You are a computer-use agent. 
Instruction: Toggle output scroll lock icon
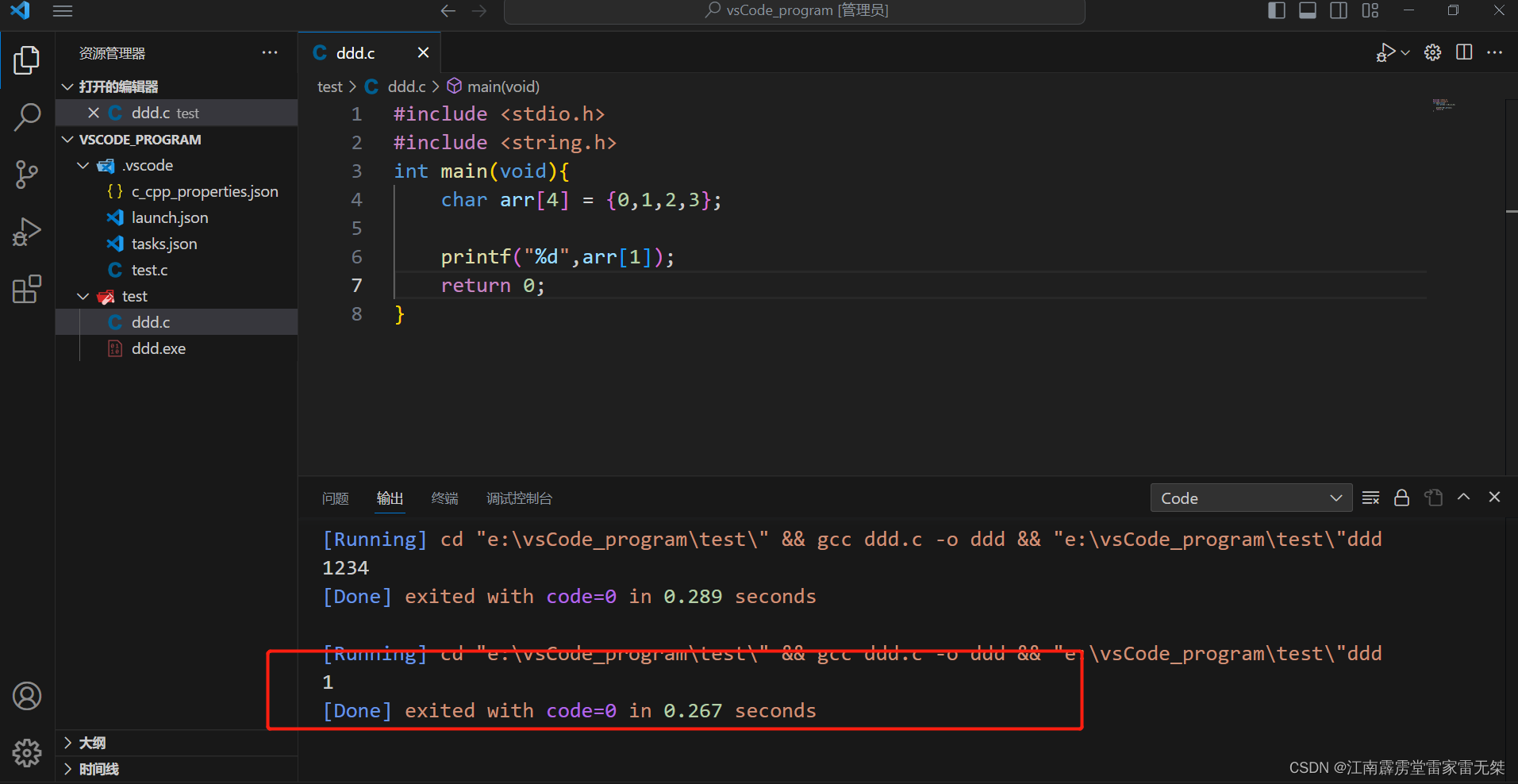pos(1402,498)
